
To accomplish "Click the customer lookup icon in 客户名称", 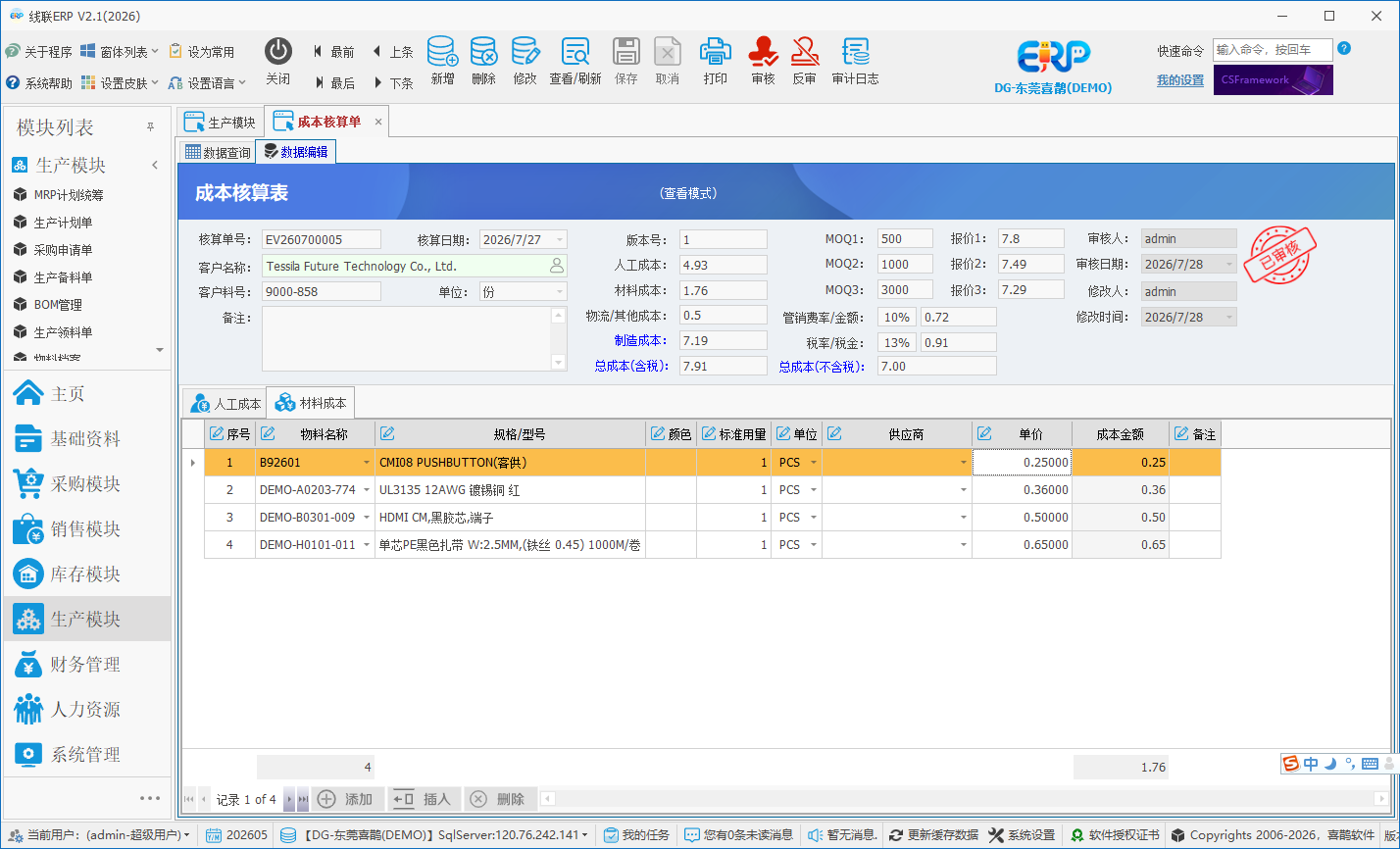I will [557, 266].
